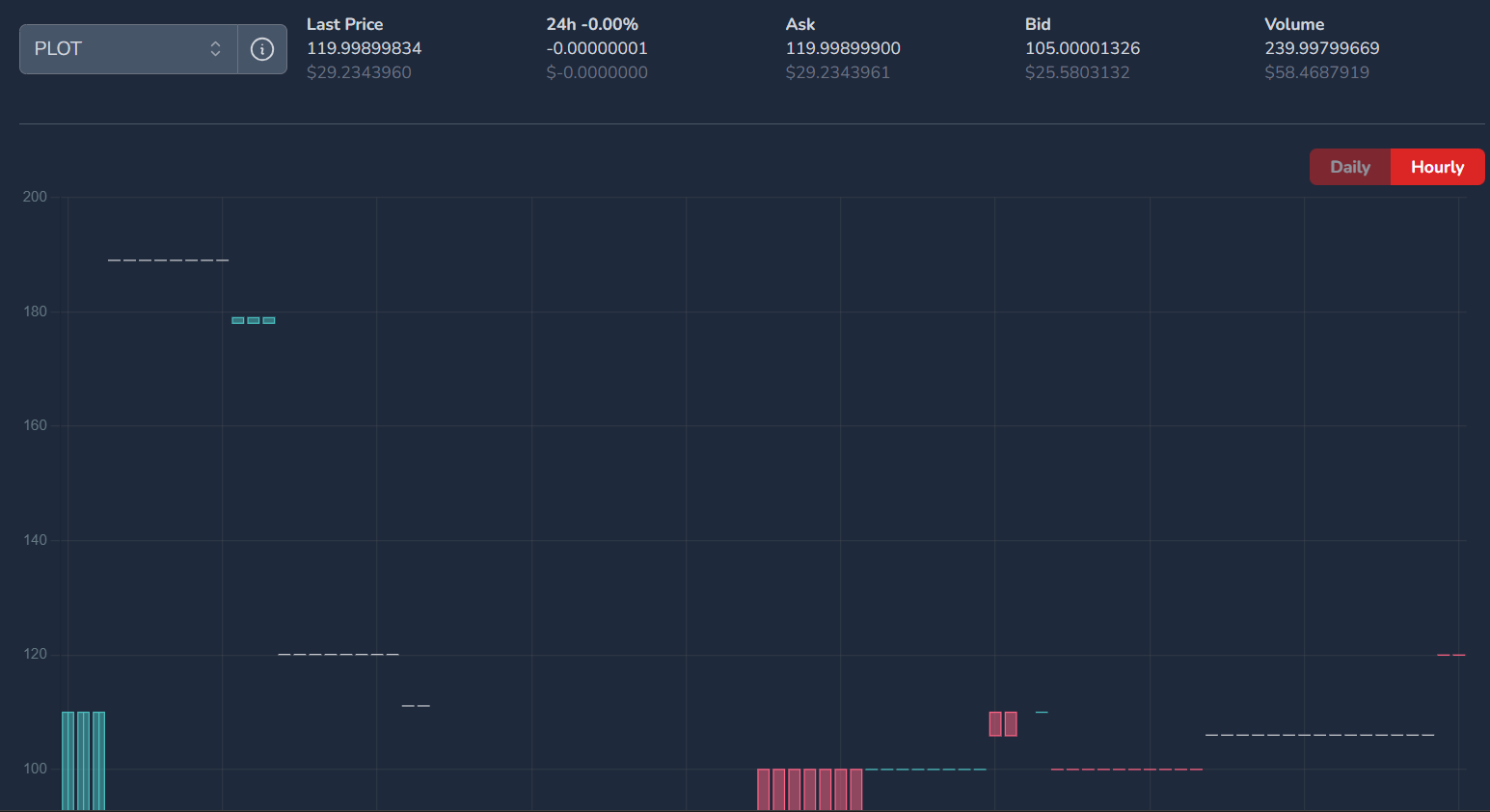1490x812 pixels.
Task: Click the Ask value 119.99899900
Action: [x=843, y=48]
